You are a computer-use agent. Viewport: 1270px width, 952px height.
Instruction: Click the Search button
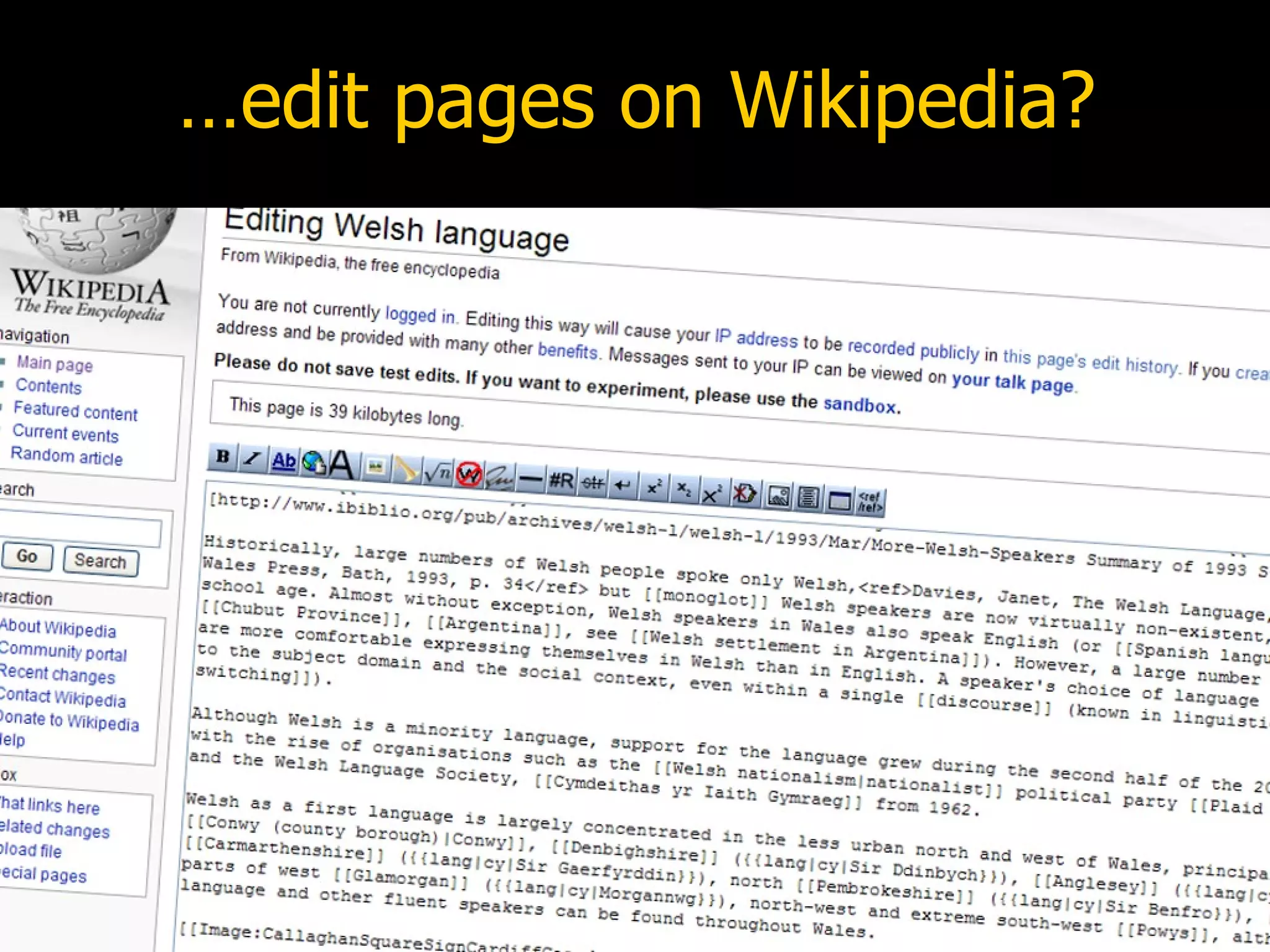[100, 562]
